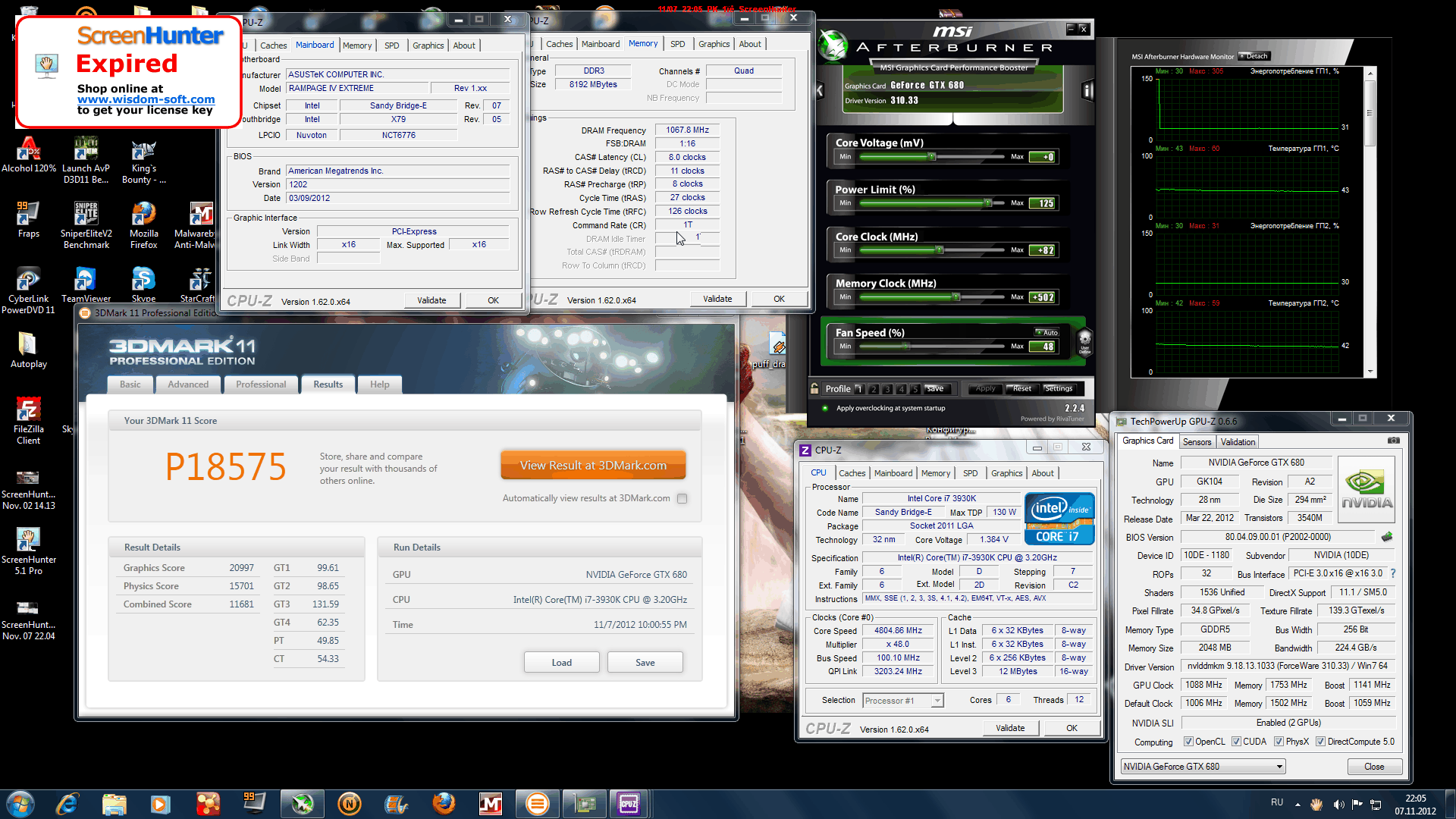Screen dimensions: 1456x819
Task: Toggle the CUDA checkbox in GPU-Z
Action: point(1236,742)
